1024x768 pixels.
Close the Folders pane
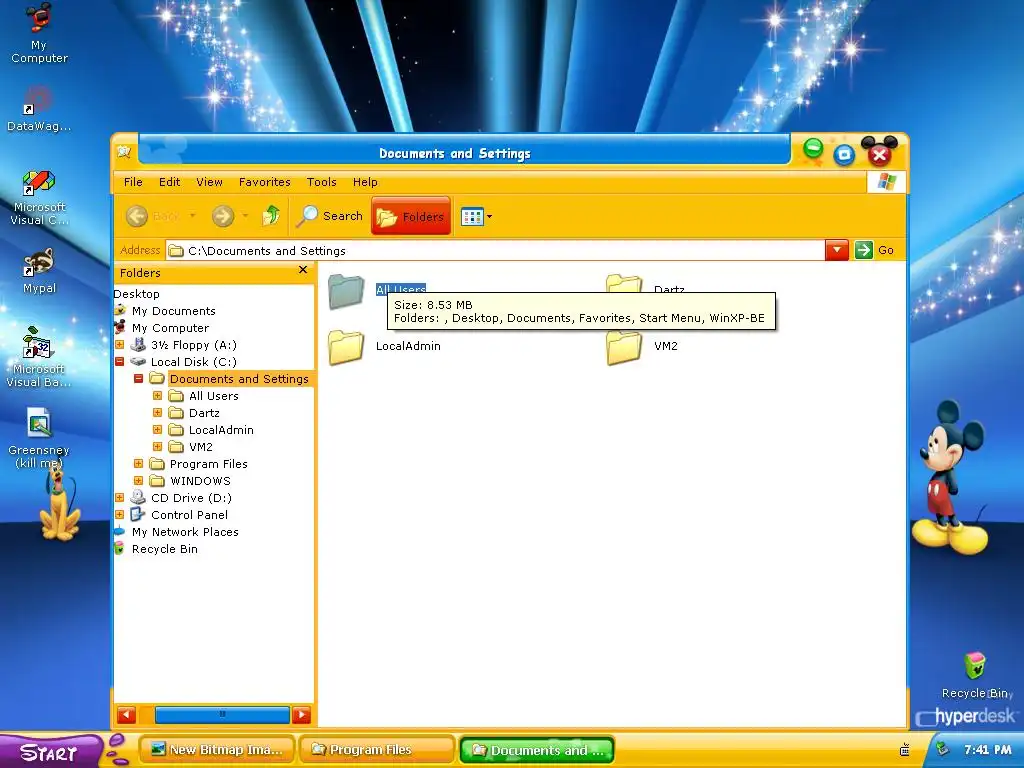click(x=303, y=270)
